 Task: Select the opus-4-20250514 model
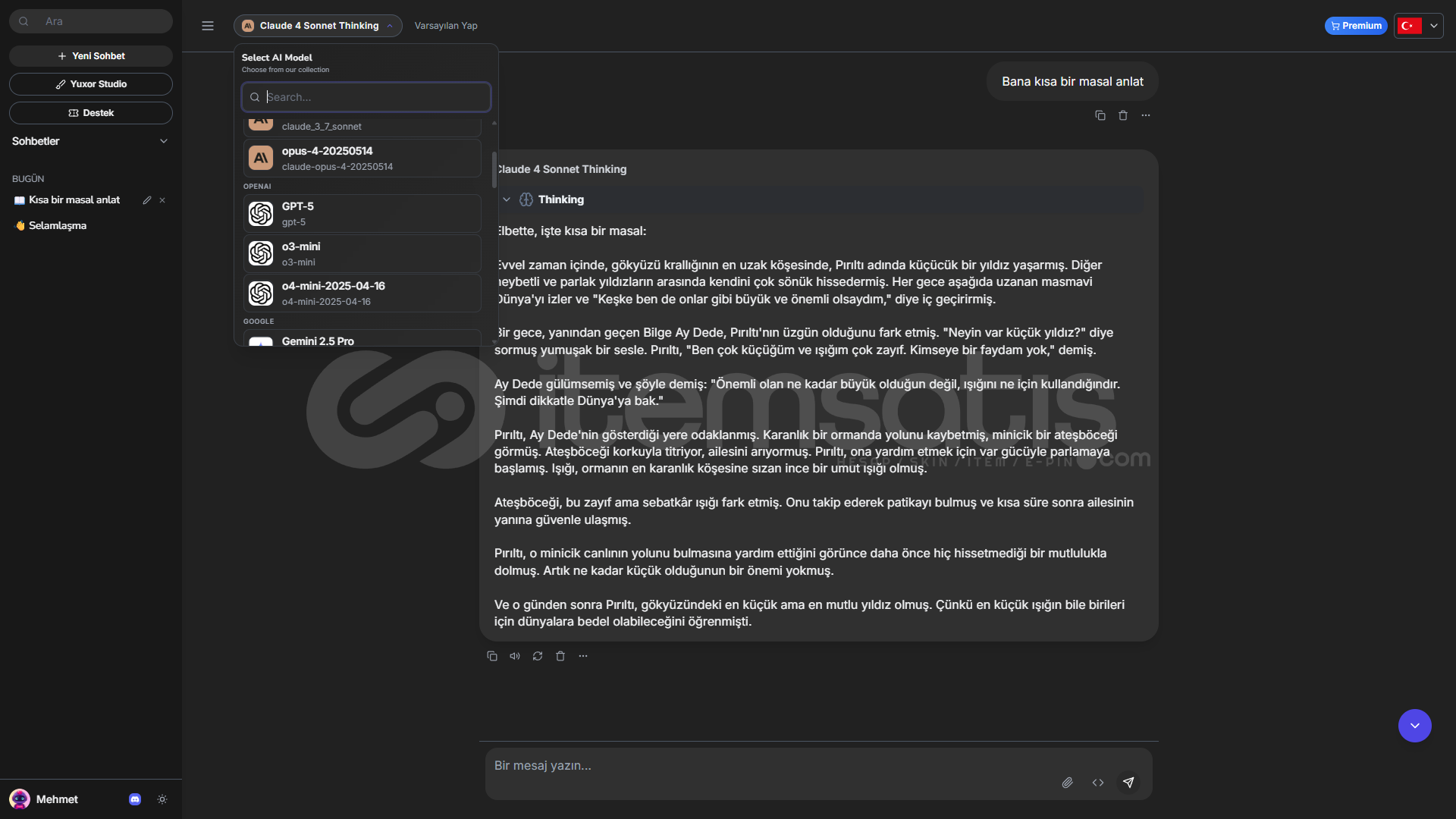(x=362, y=158)
